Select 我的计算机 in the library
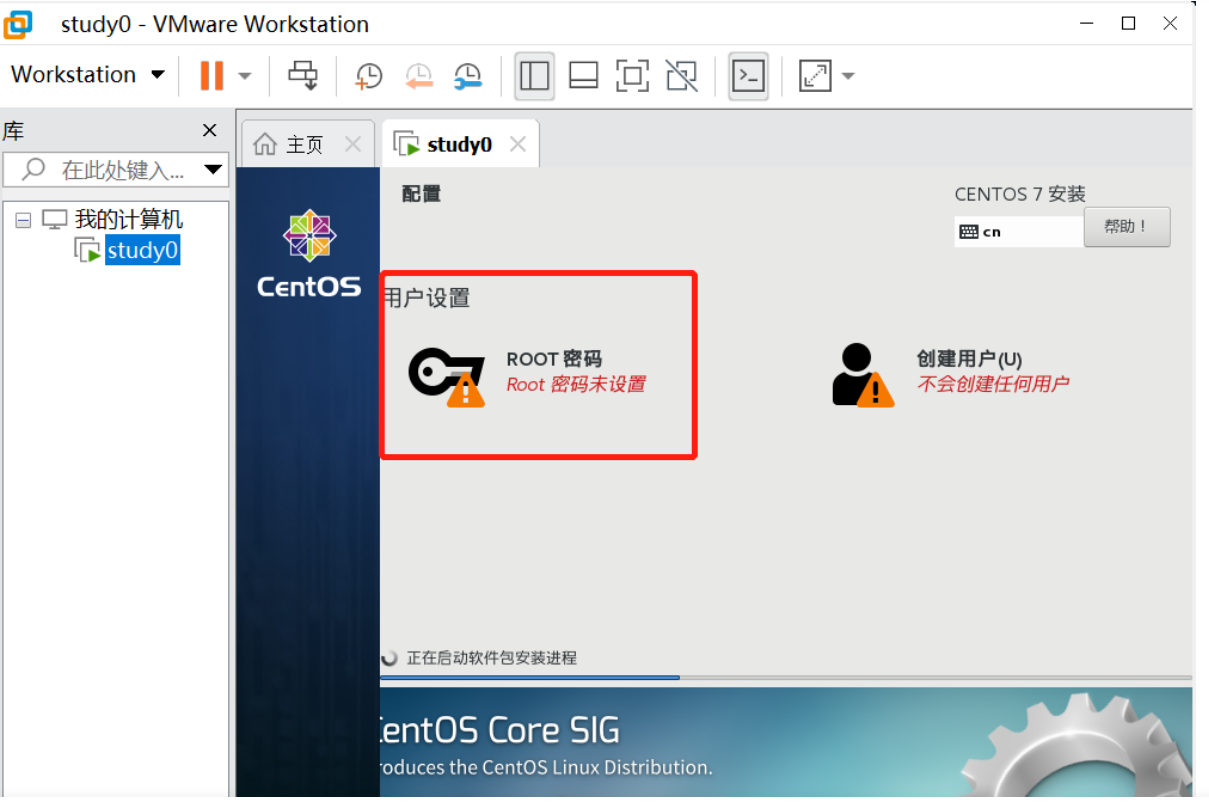Viewport: 1209px width, 804px height. coord(129,220)
